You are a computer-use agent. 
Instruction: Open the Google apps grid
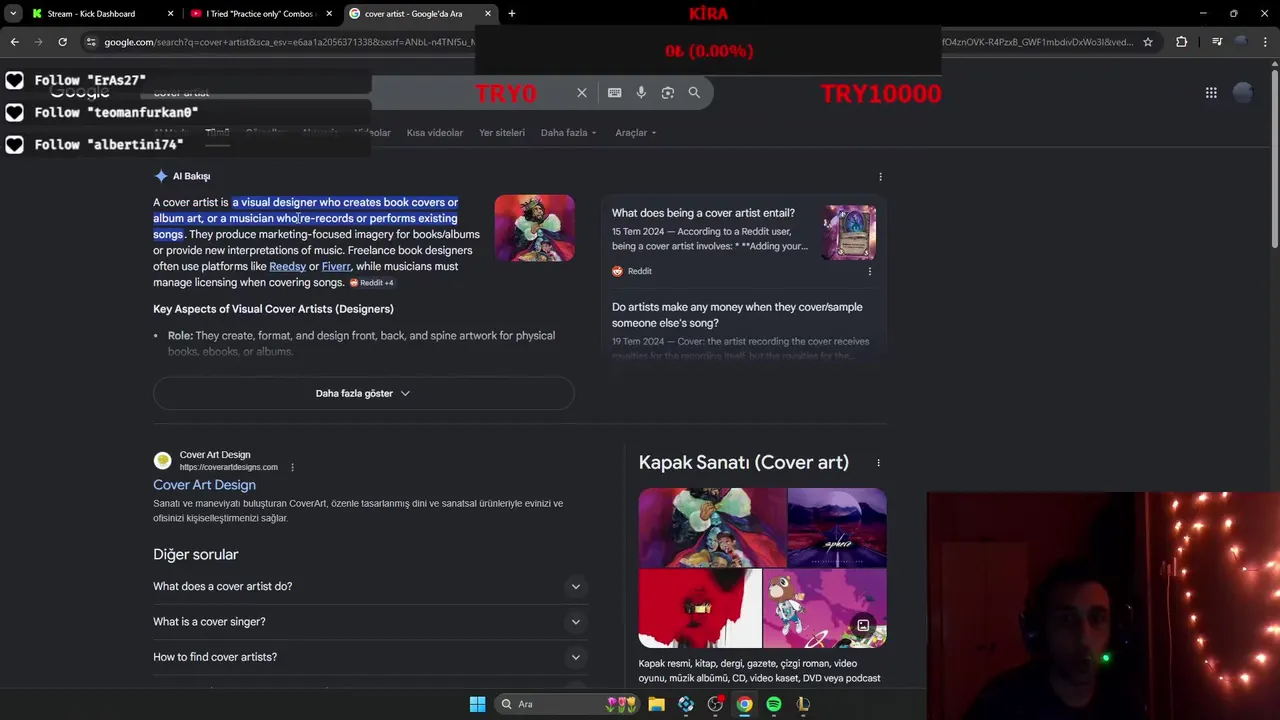1211,92
